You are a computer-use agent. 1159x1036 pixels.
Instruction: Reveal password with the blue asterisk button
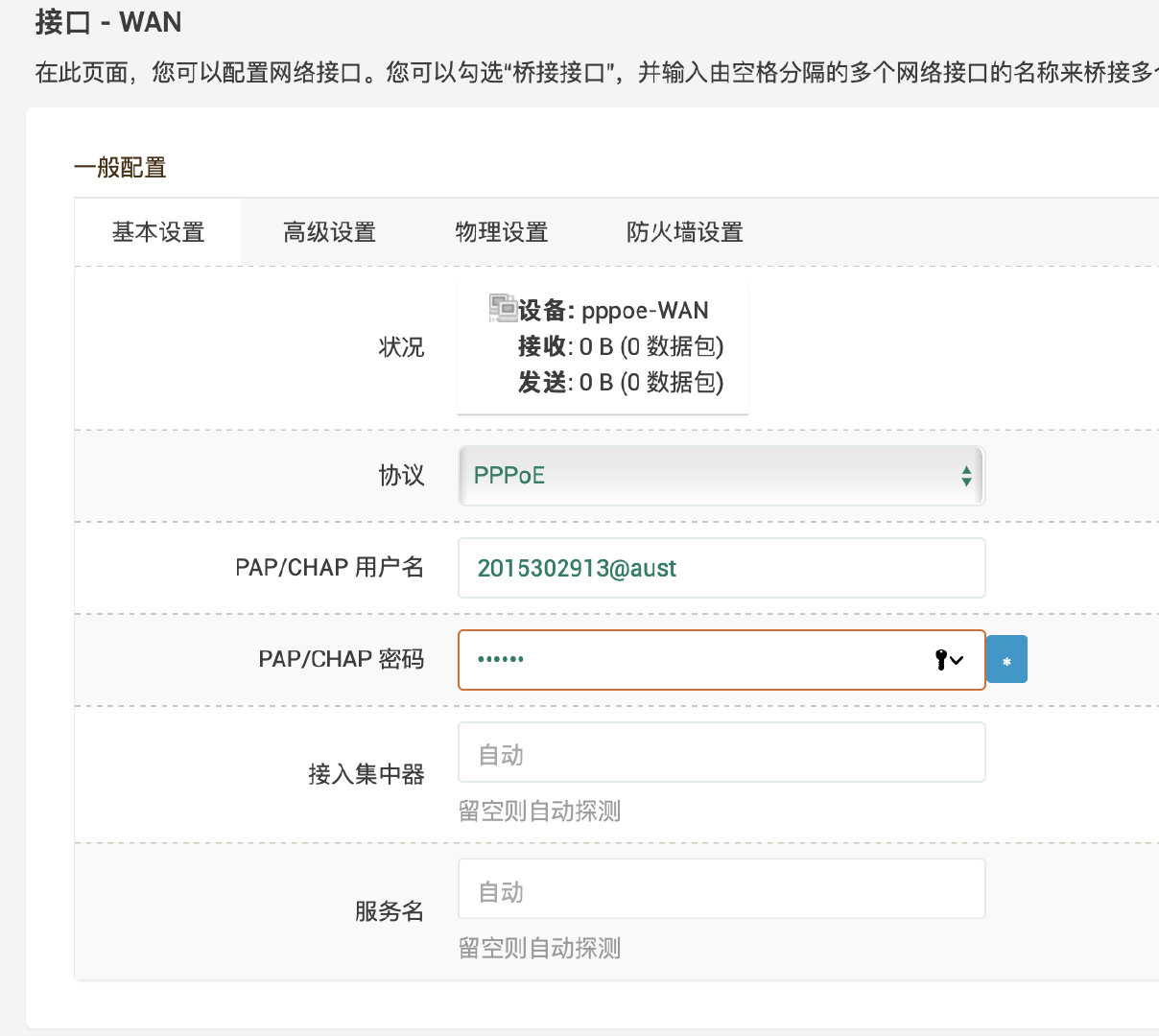(1006, 660)
